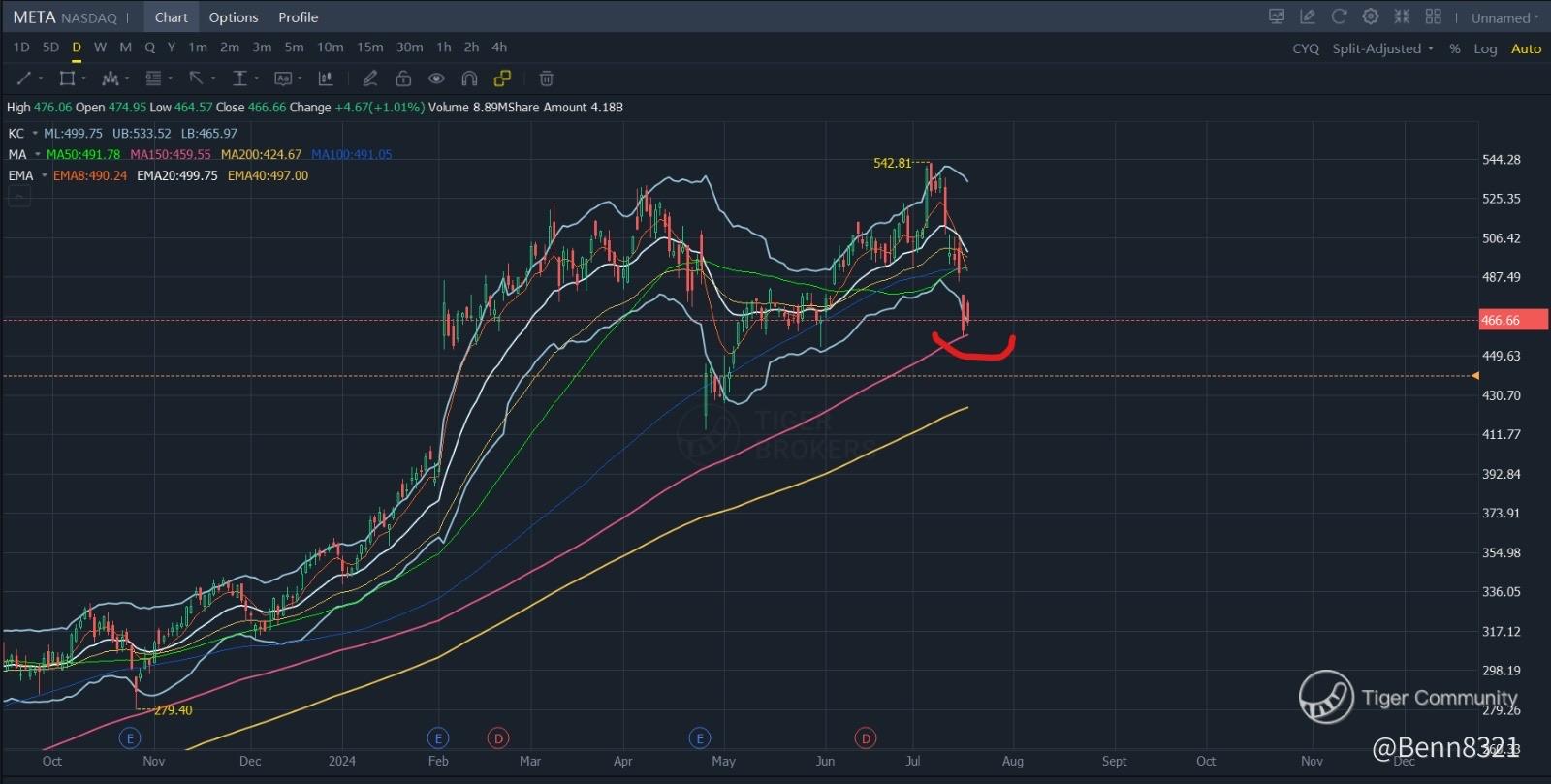Click the META ticker symbol
The width and height of the screenshot is (1551, 784).
[35, 17]
